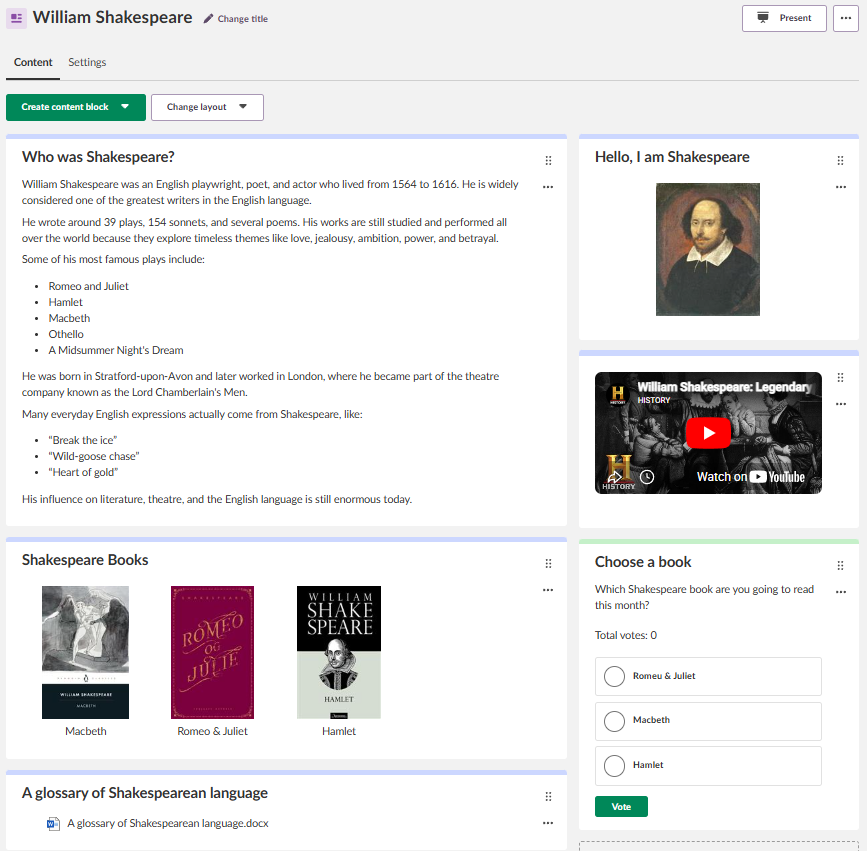Click the Romeo & Juliet caption under cover
The height and width of the screenshot is (851, 867).
(212, 731)
